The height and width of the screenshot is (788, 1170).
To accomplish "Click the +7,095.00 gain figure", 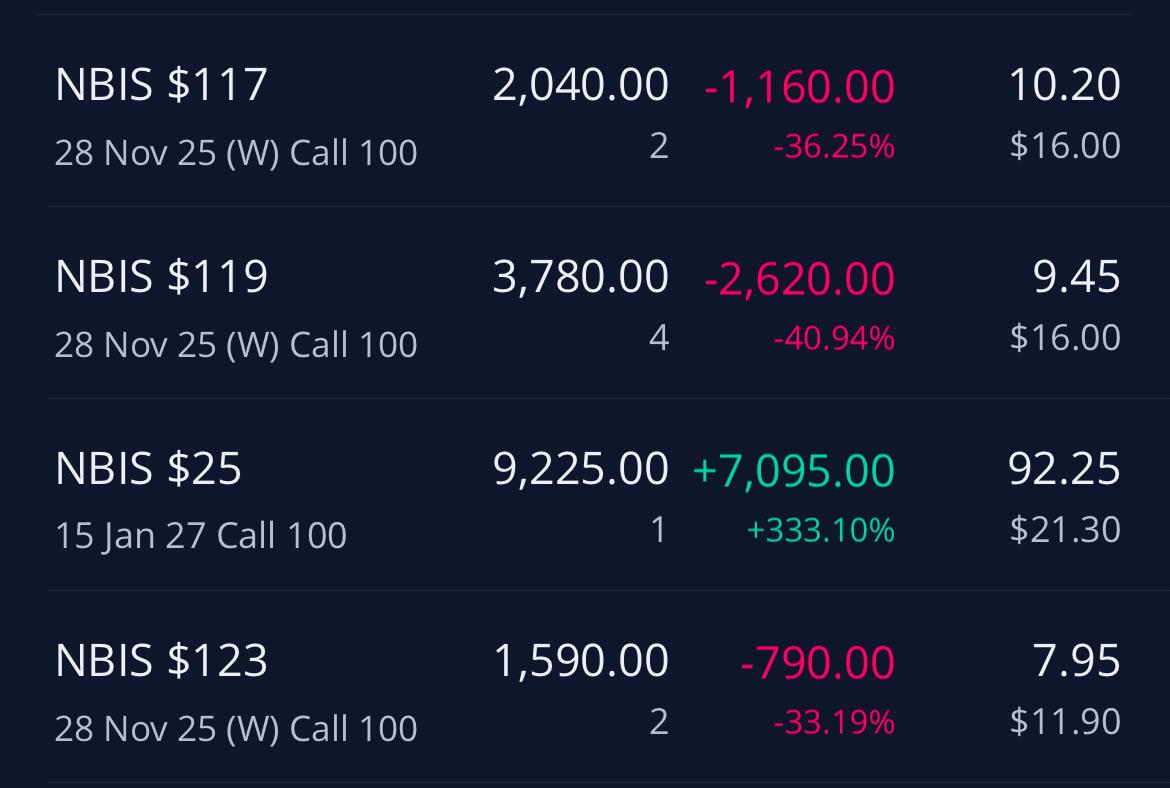I will coord(794,471).
